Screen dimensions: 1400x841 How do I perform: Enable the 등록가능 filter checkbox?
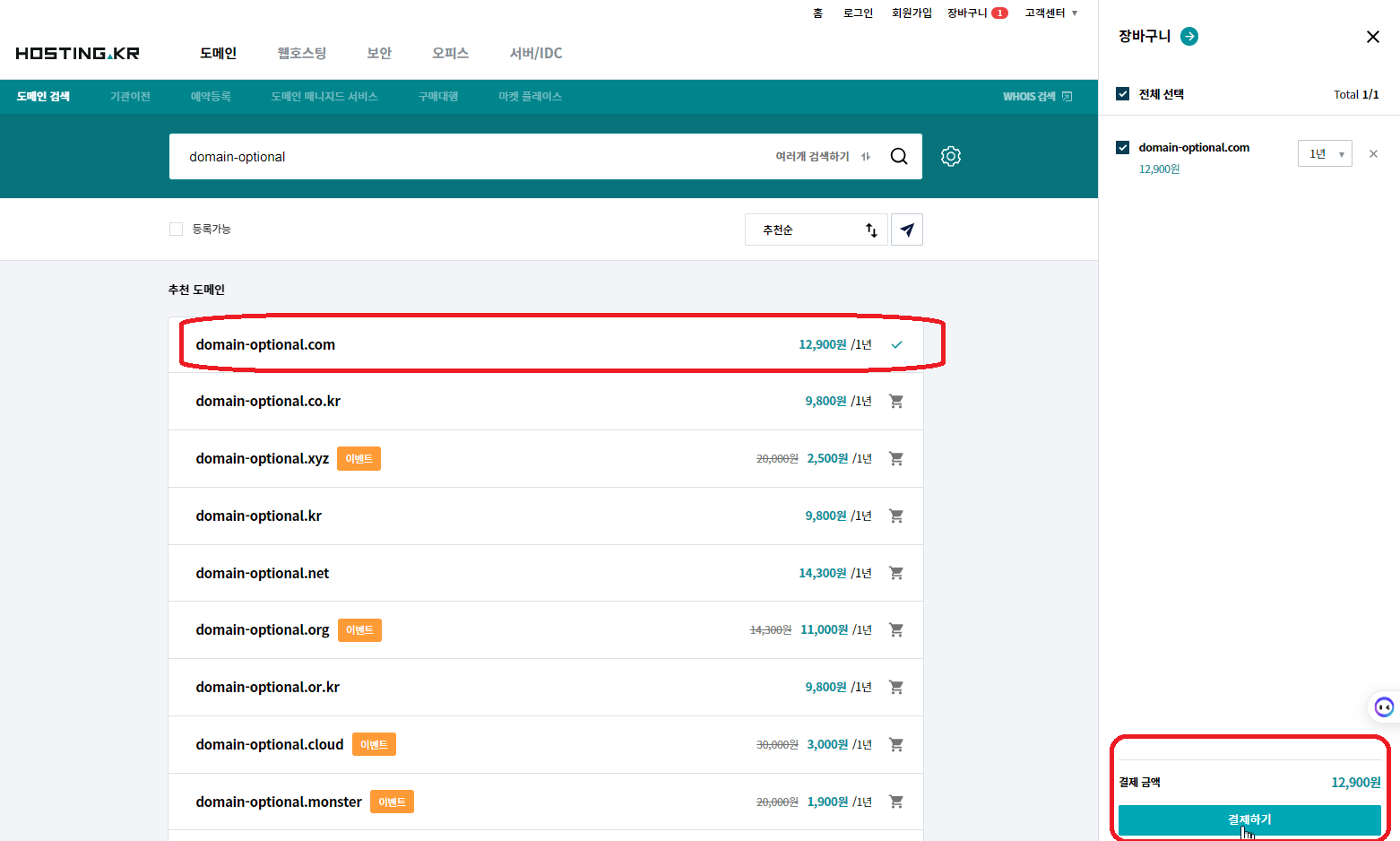click(176, 229)
